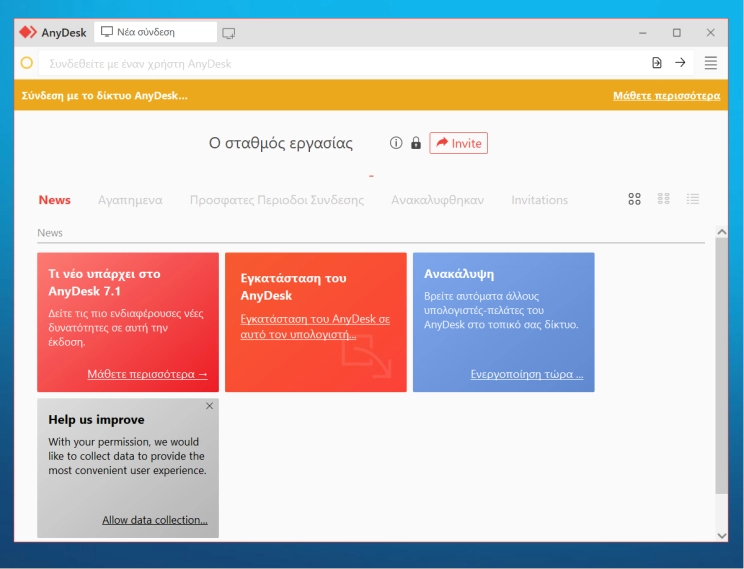Click the News section label
Viewport: 744px width, 569px height.
(x=50, y=233)
